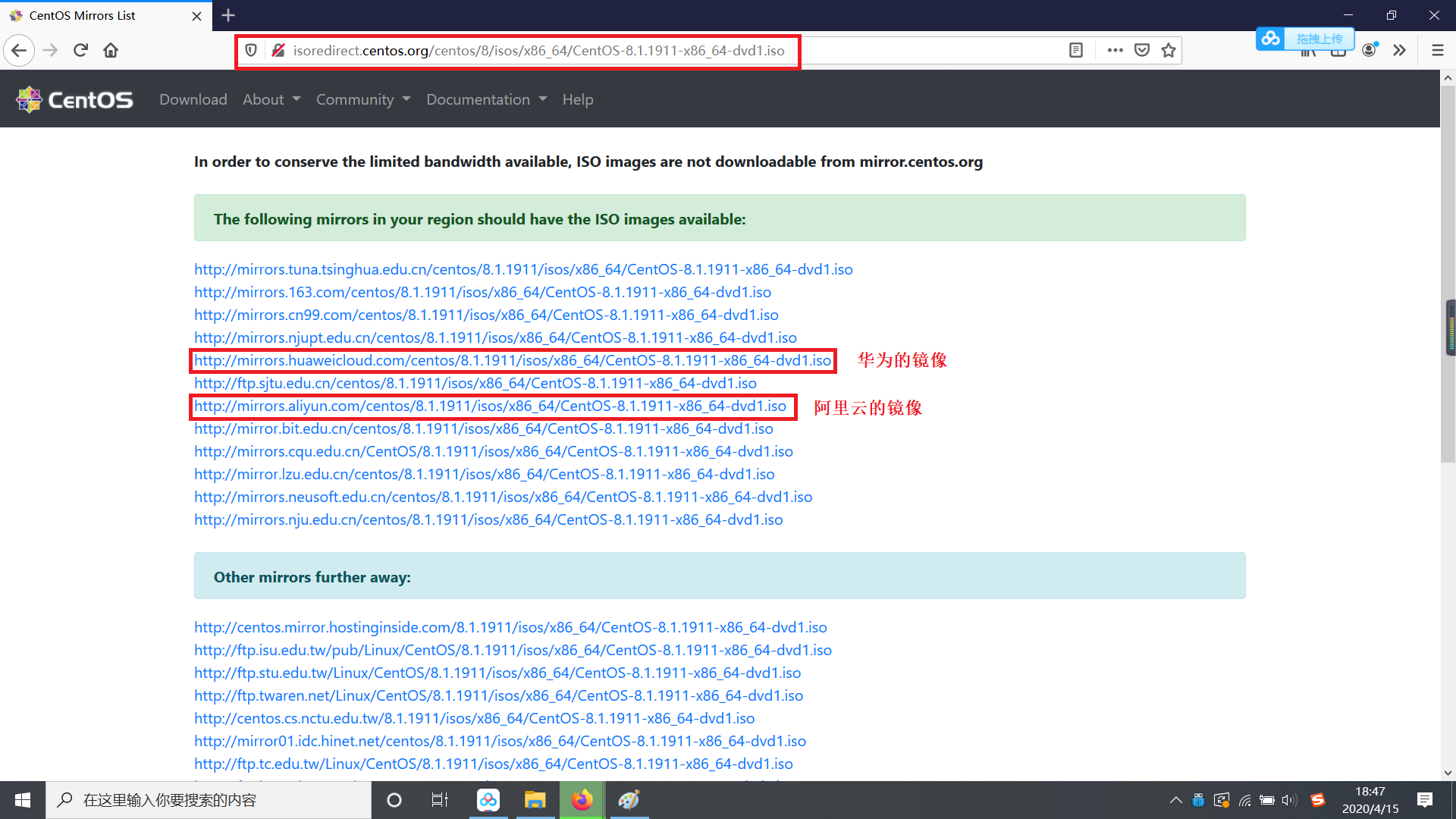Bookmark this page with star icon

[1169, 51]
